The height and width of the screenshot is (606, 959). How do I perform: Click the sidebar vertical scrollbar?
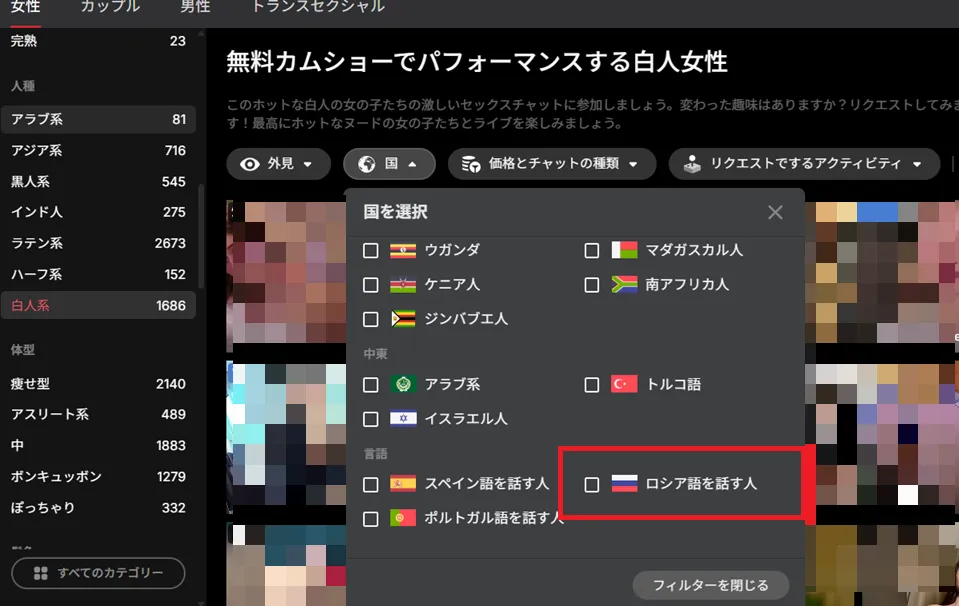[201, 235]
